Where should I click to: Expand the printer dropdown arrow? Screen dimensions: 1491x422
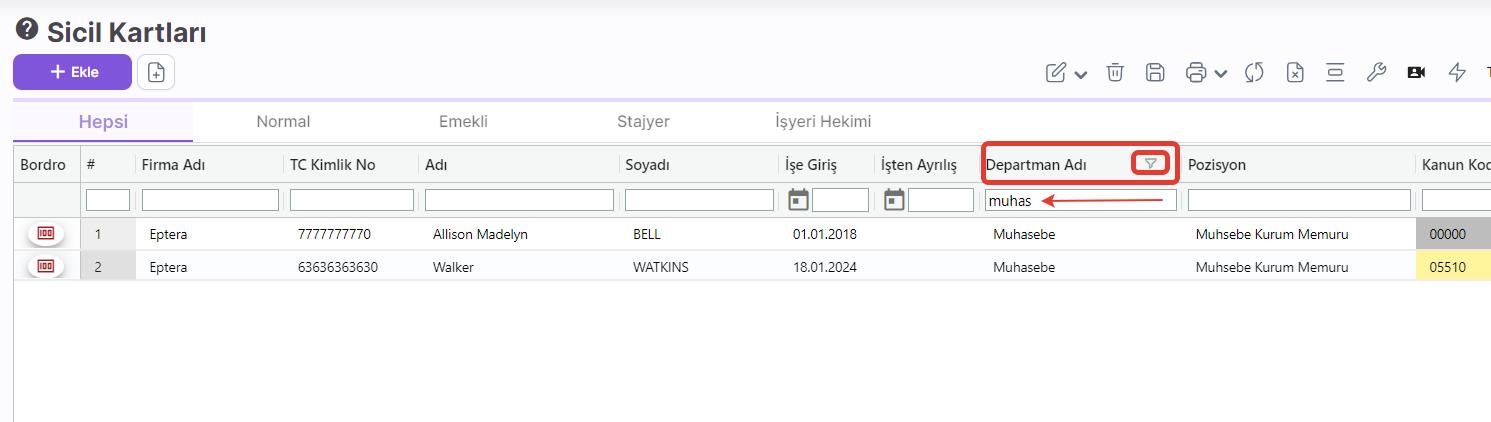coord(1221,74)
